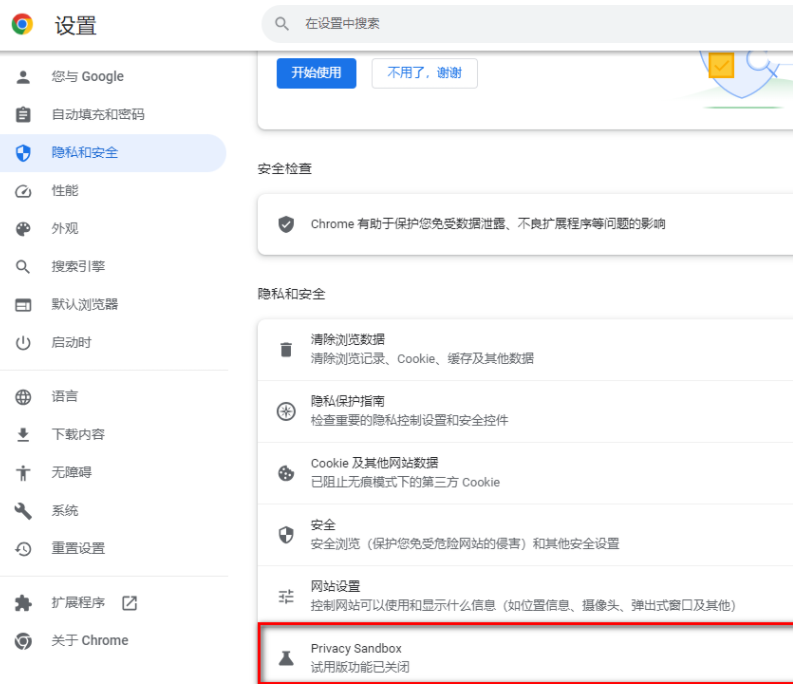Click the 设置 page title

[x=75, y=25]
